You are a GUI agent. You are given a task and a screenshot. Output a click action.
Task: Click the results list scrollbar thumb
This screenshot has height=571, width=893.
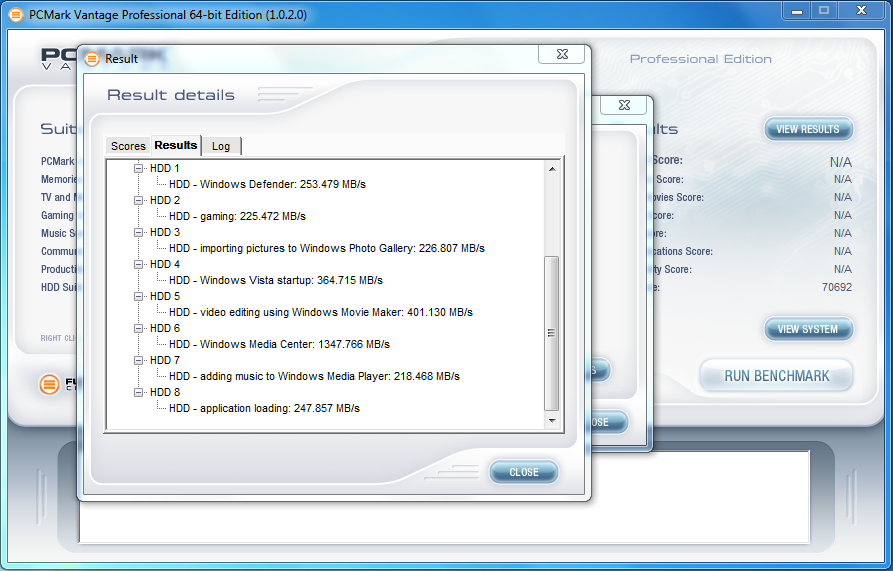pyautogui.click(x=551, y=333)
